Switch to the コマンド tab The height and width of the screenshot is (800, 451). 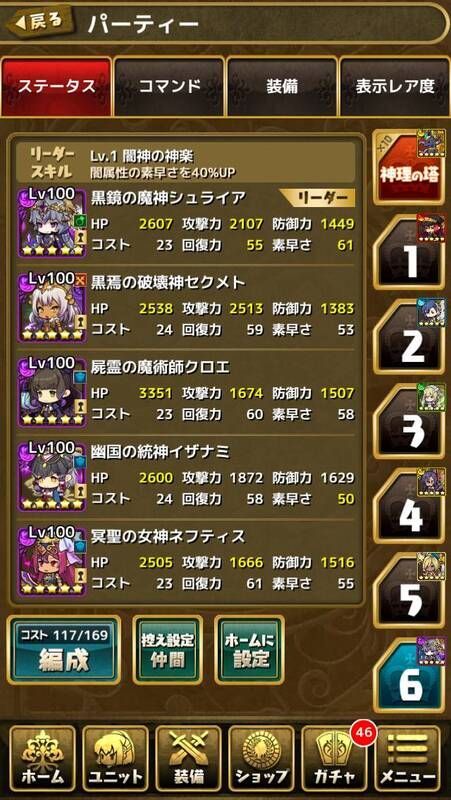click(x=169, y=86)
